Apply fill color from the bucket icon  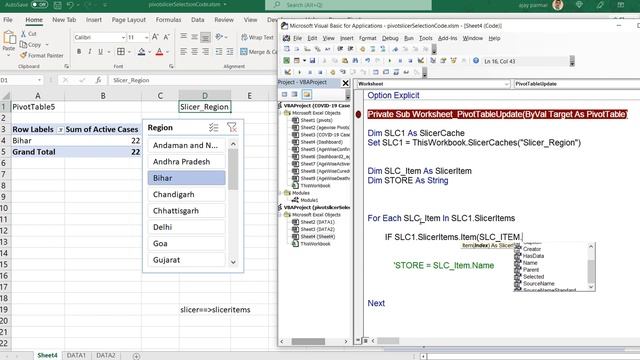coord(141,52)
